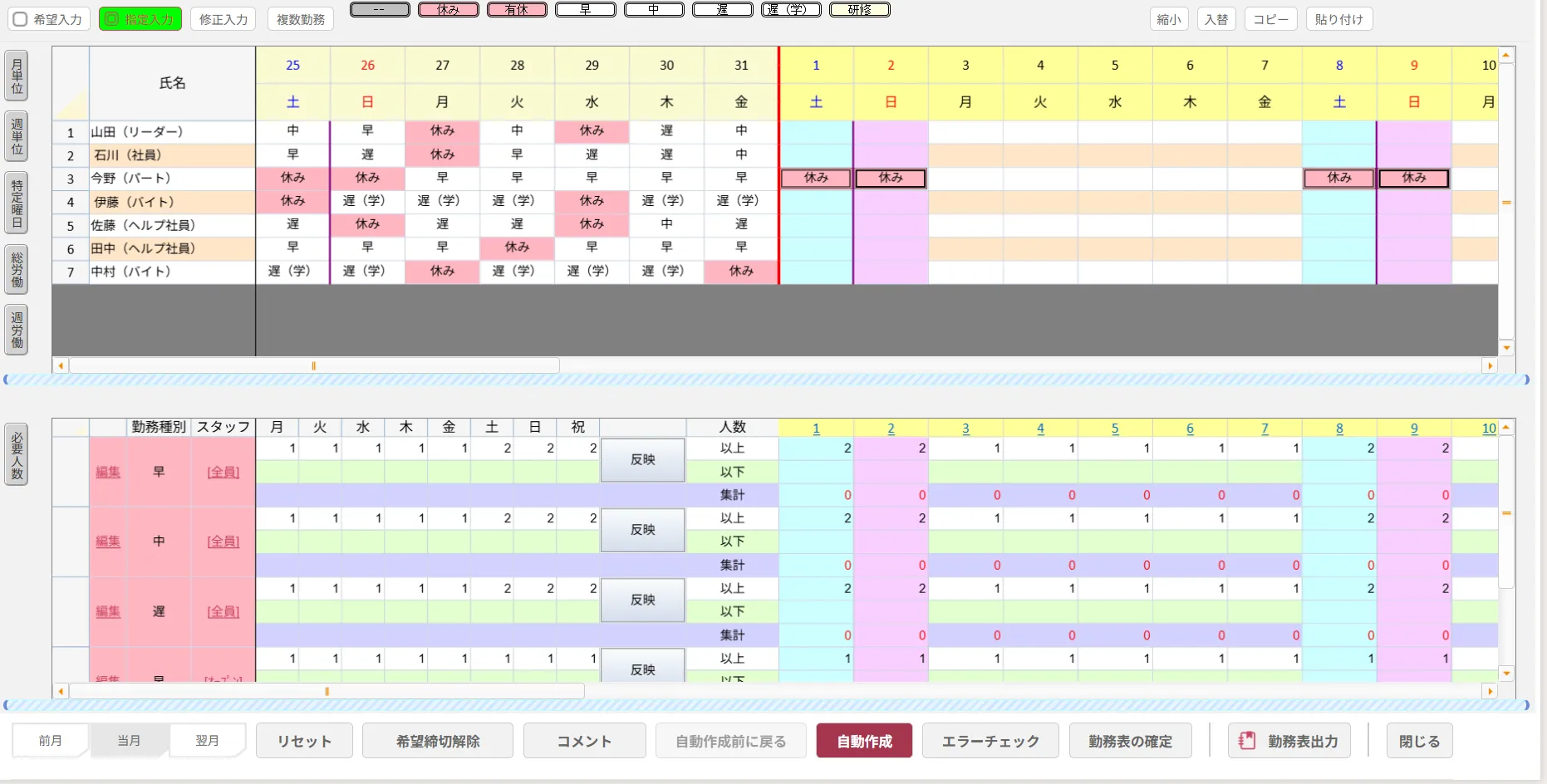Toggle the green 指定入力 mode button
Screen dimensions: 1547x784
tap(140, 19)
